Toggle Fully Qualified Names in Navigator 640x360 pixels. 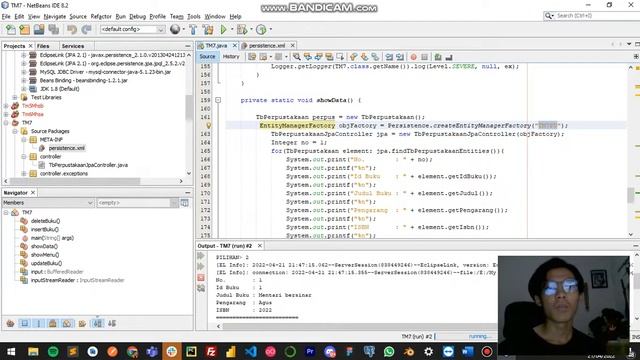pyautogui.click(x=82, y=324)
